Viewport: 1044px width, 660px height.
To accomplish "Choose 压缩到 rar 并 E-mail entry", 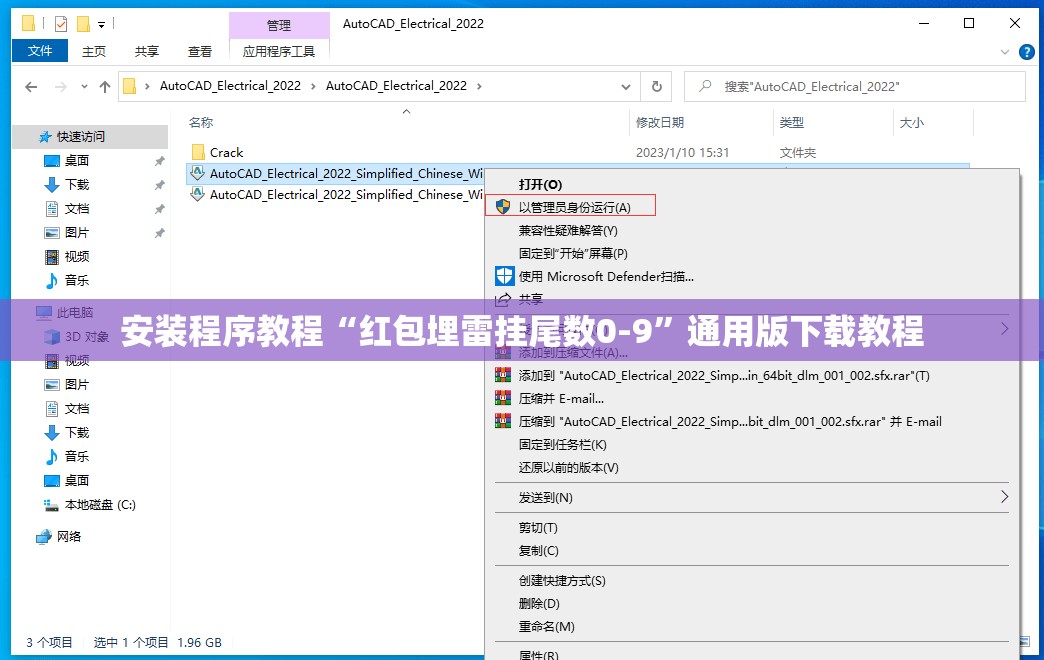I will click(x=730, y=422).
